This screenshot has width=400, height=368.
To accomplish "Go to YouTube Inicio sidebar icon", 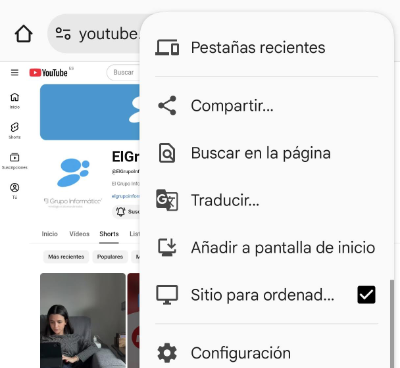I will [x=15, y=101].
